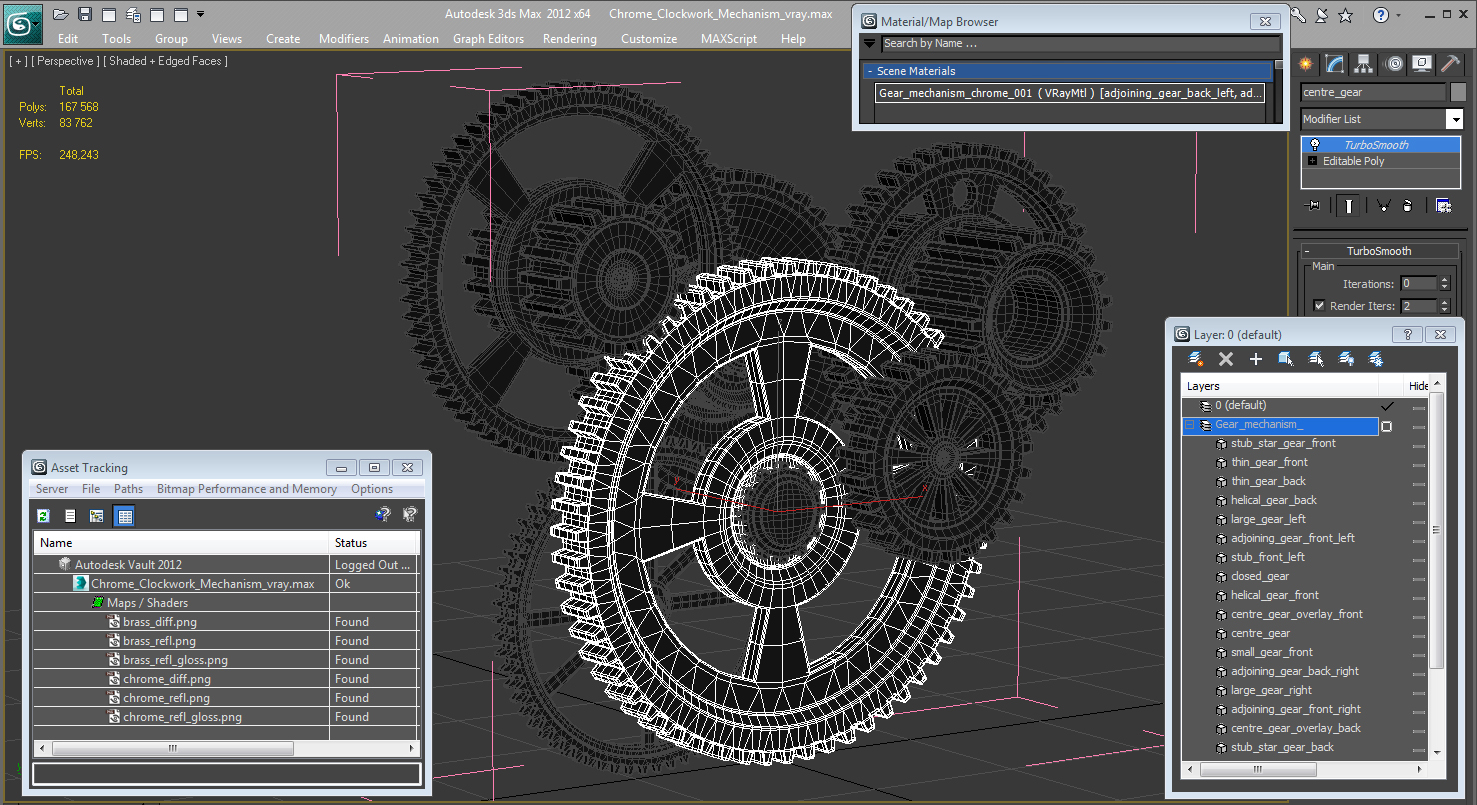Click the favorites star icon in title bar

1346,15
